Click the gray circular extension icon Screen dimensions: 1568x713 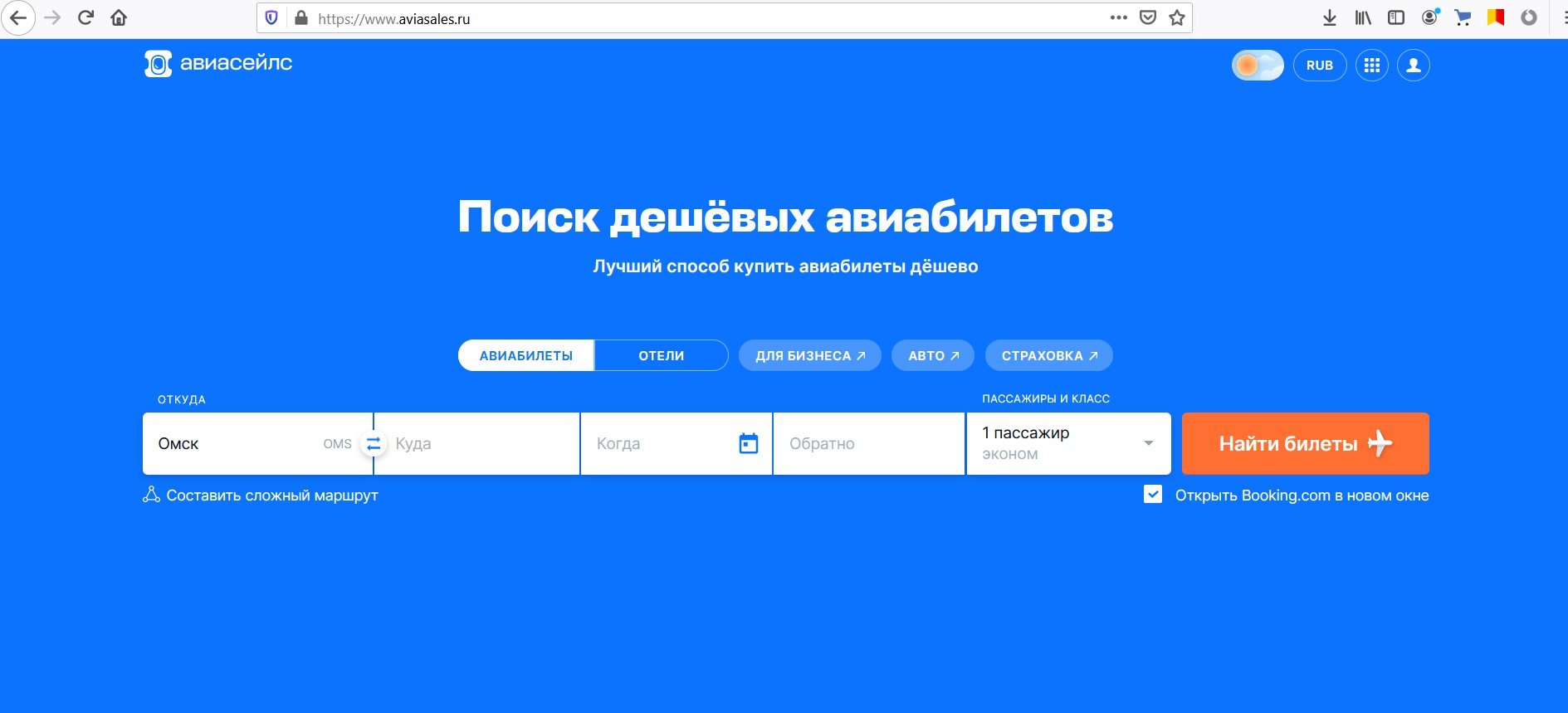[1529, 17]
